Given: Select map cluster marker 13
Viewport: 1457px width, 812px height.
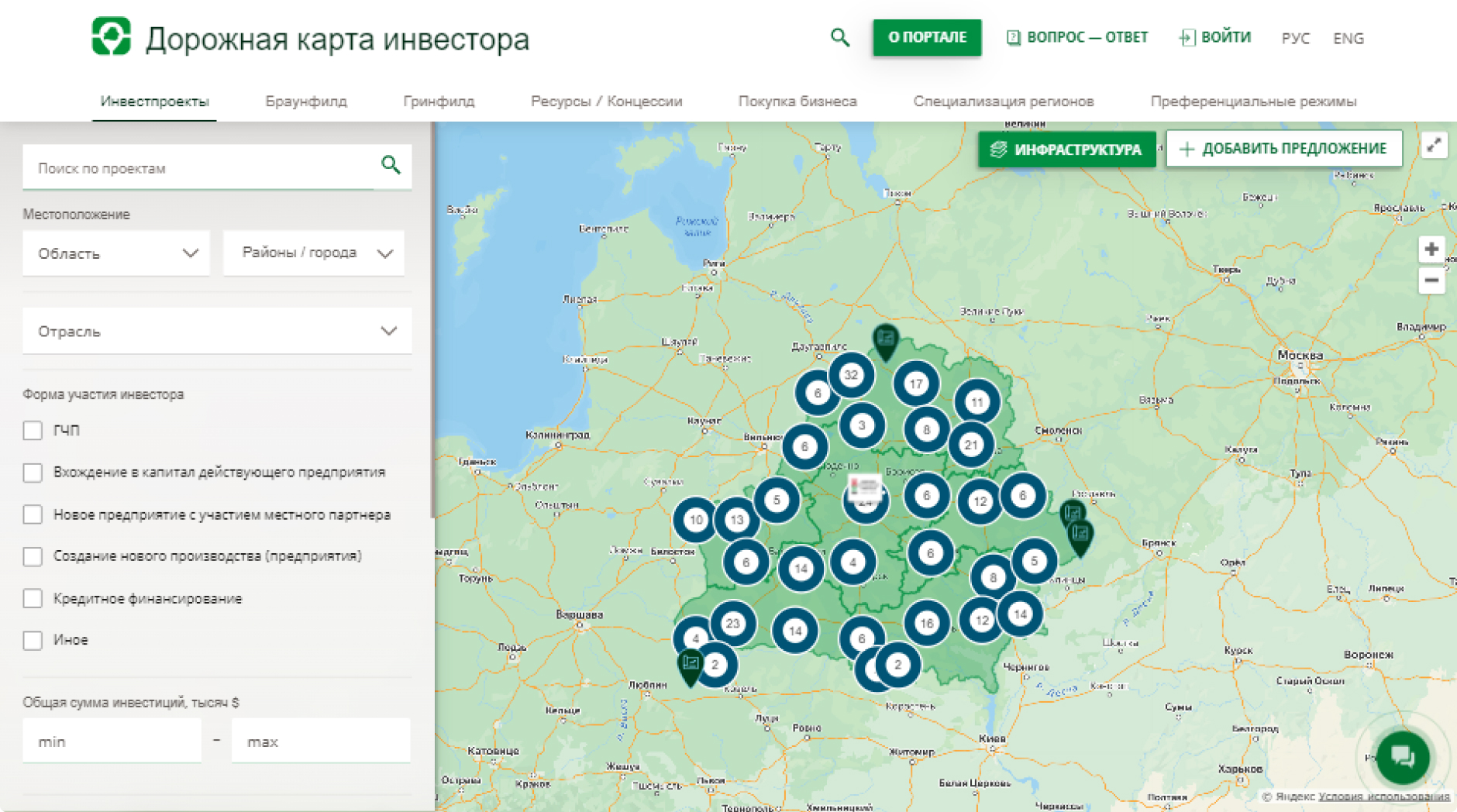Looking at the screenshot, I should (736, 520).
